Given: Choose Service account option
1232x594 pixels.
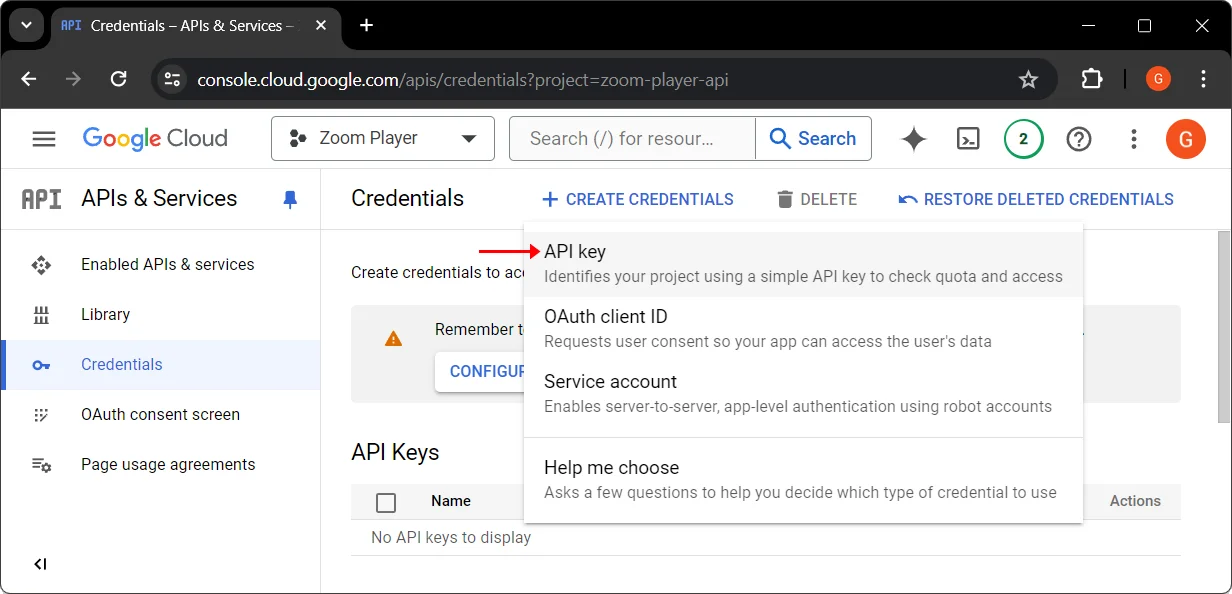Looking at the screenshot, I should click(x=803, y=394).
